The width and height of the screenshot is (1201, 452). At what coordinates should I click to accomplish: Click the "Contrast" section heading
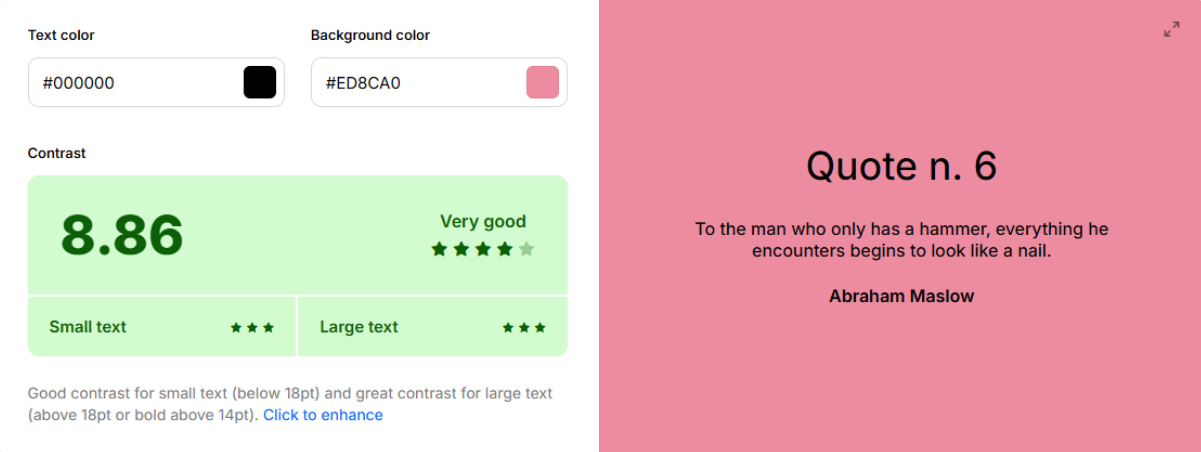(x=57, y=153)
